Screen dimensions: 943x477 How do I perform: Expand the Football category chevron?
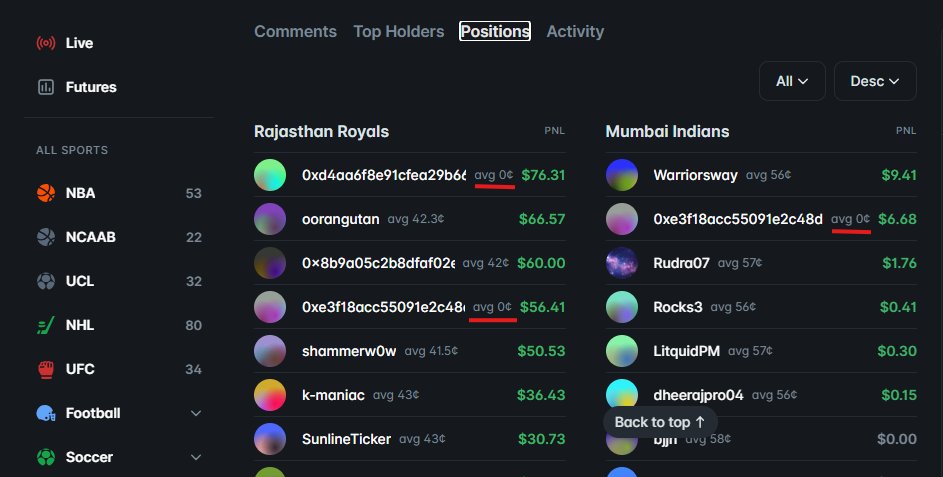[195, 413]
